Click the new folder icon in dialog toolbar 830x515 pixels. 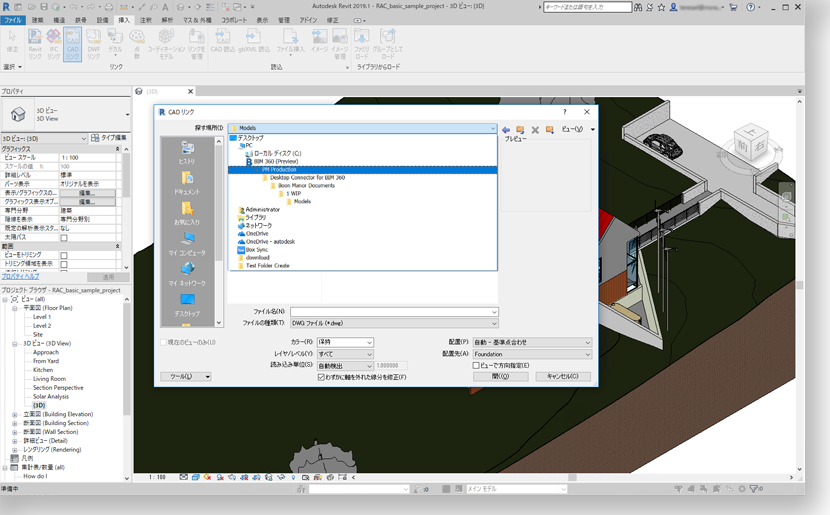550,130
